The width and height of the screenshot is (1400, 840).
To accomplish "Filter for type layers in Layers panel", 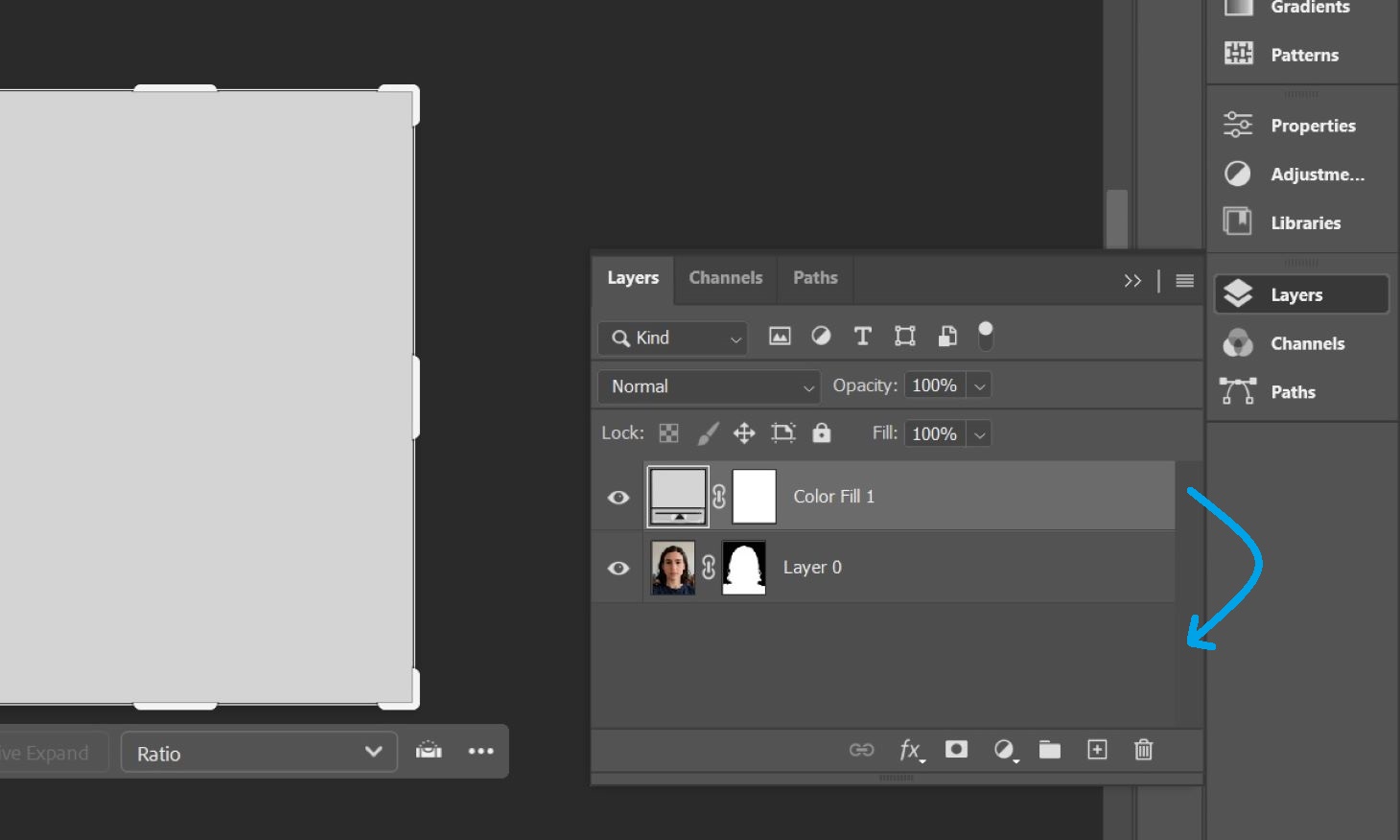I will click(x=862, y=336).
